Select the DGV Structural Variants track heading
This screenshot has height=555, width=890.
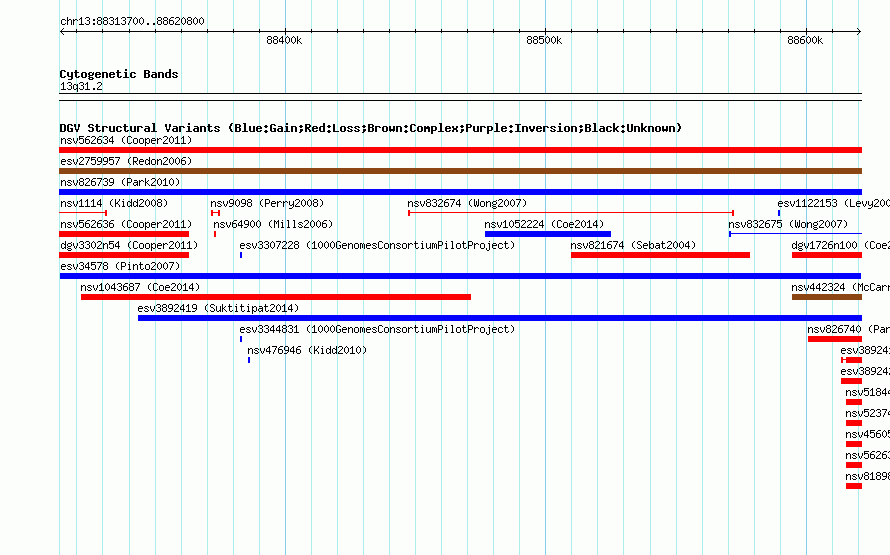(371, 128)
